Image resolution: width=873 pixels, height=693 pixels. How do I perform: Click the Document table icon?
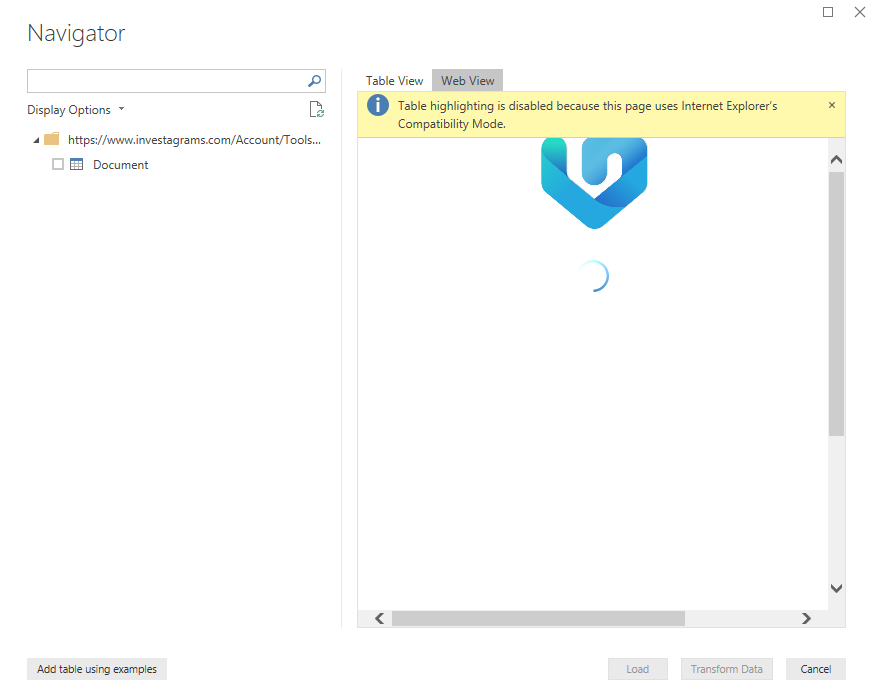77,164
